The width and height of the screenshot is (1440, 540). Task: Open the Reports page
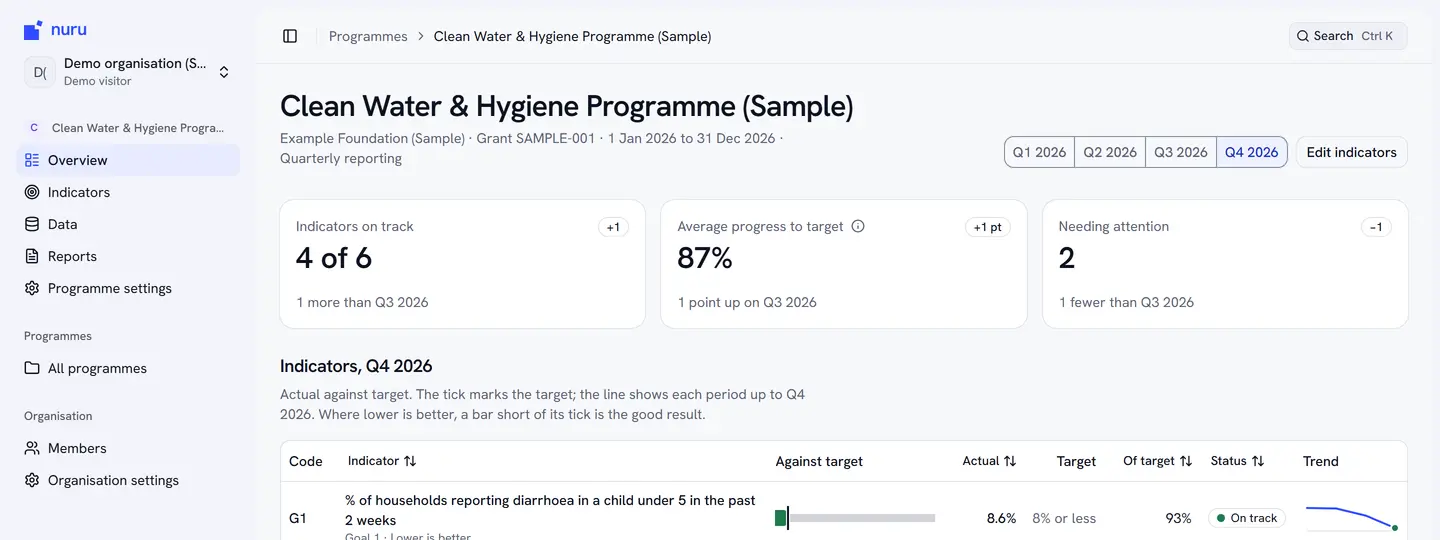[128, 256]
